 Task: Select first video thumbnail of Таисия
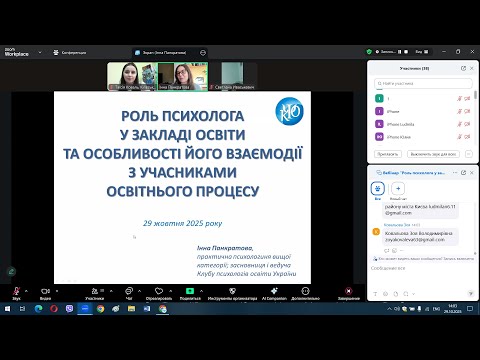point(132,76)
